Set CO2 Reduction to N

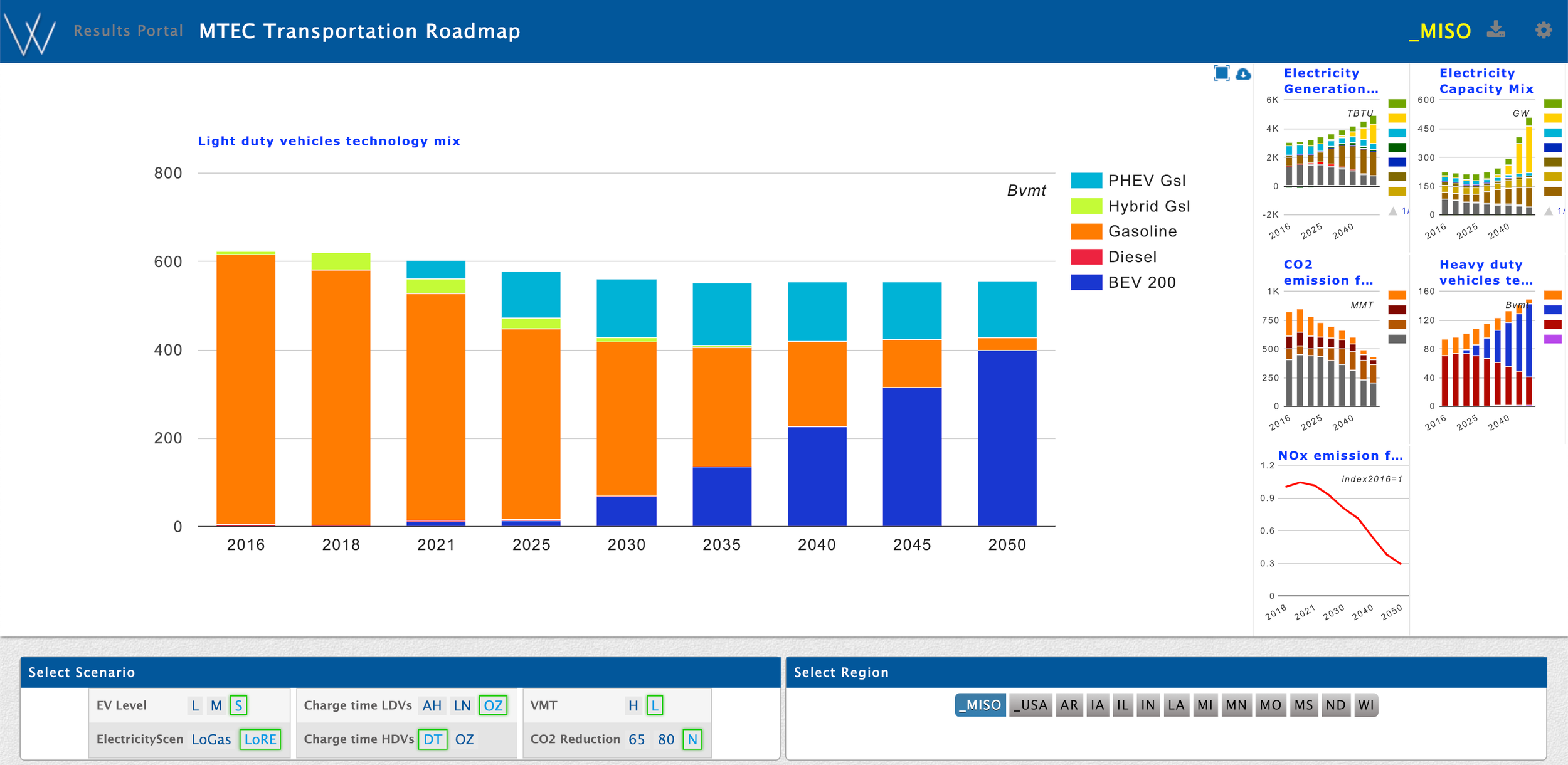coord(692,739)
